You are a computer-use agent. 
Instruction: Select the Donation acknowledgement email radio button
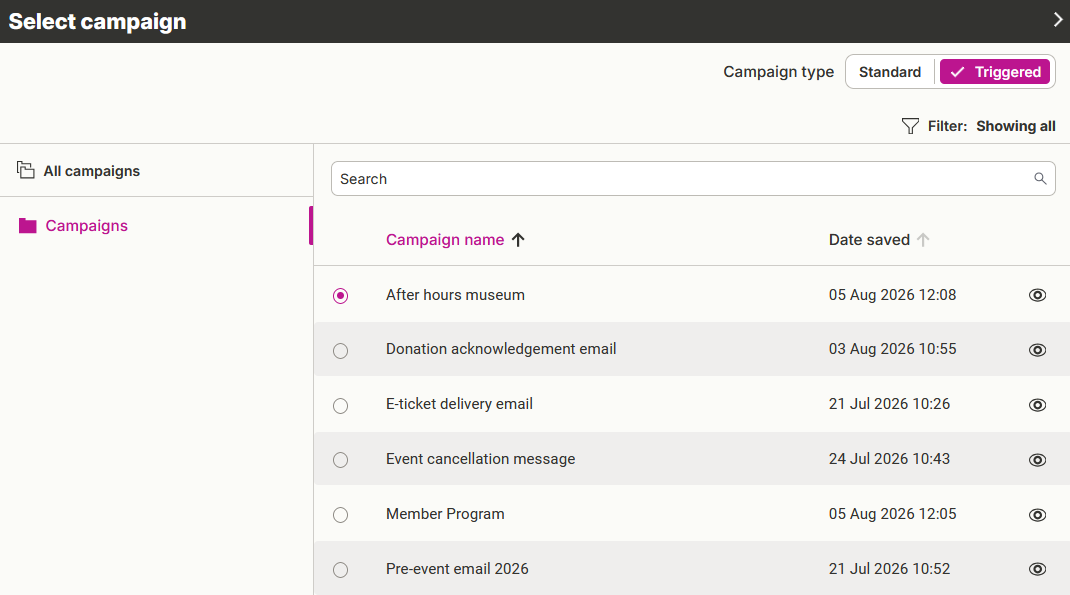coord(341,351)
